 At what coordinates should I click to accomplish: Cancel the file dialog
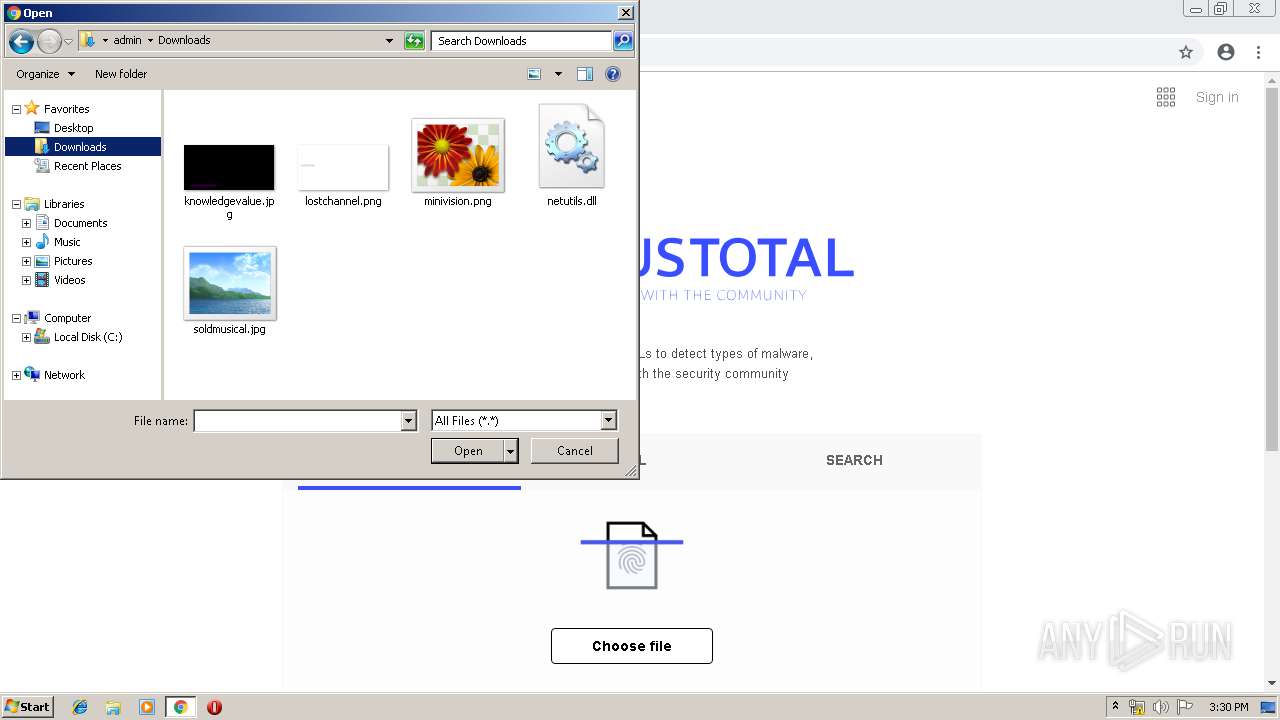[x=575, y=451]
